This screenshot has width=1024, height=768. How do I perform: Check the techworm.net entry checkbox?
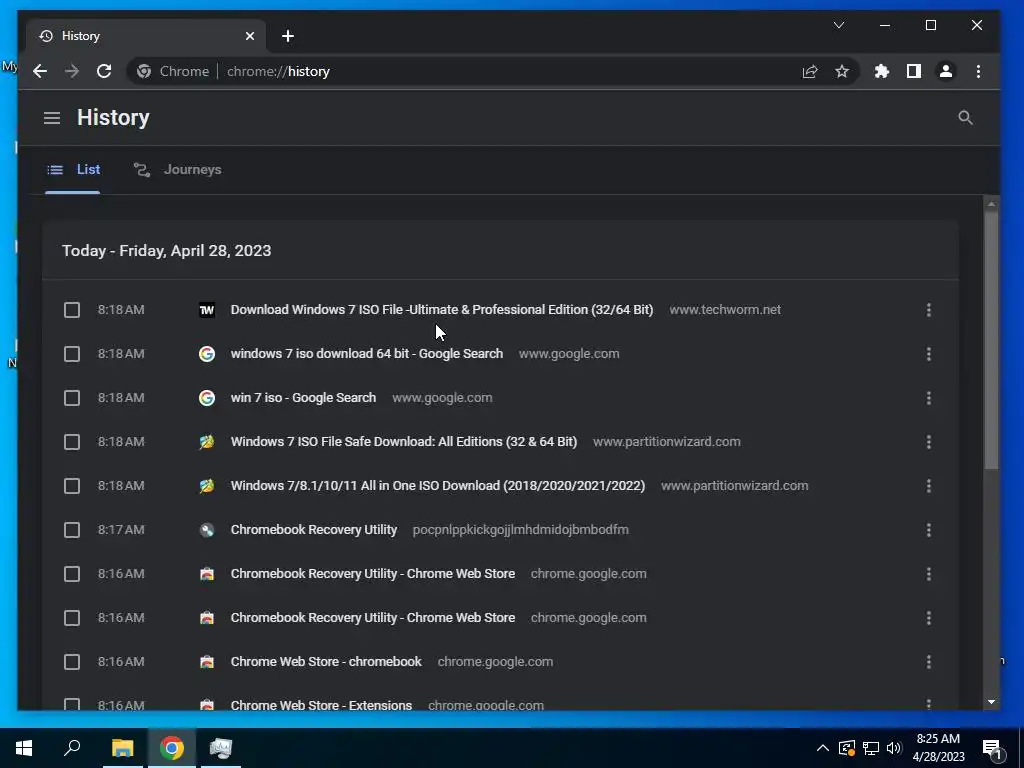click(x=72, y=310)
